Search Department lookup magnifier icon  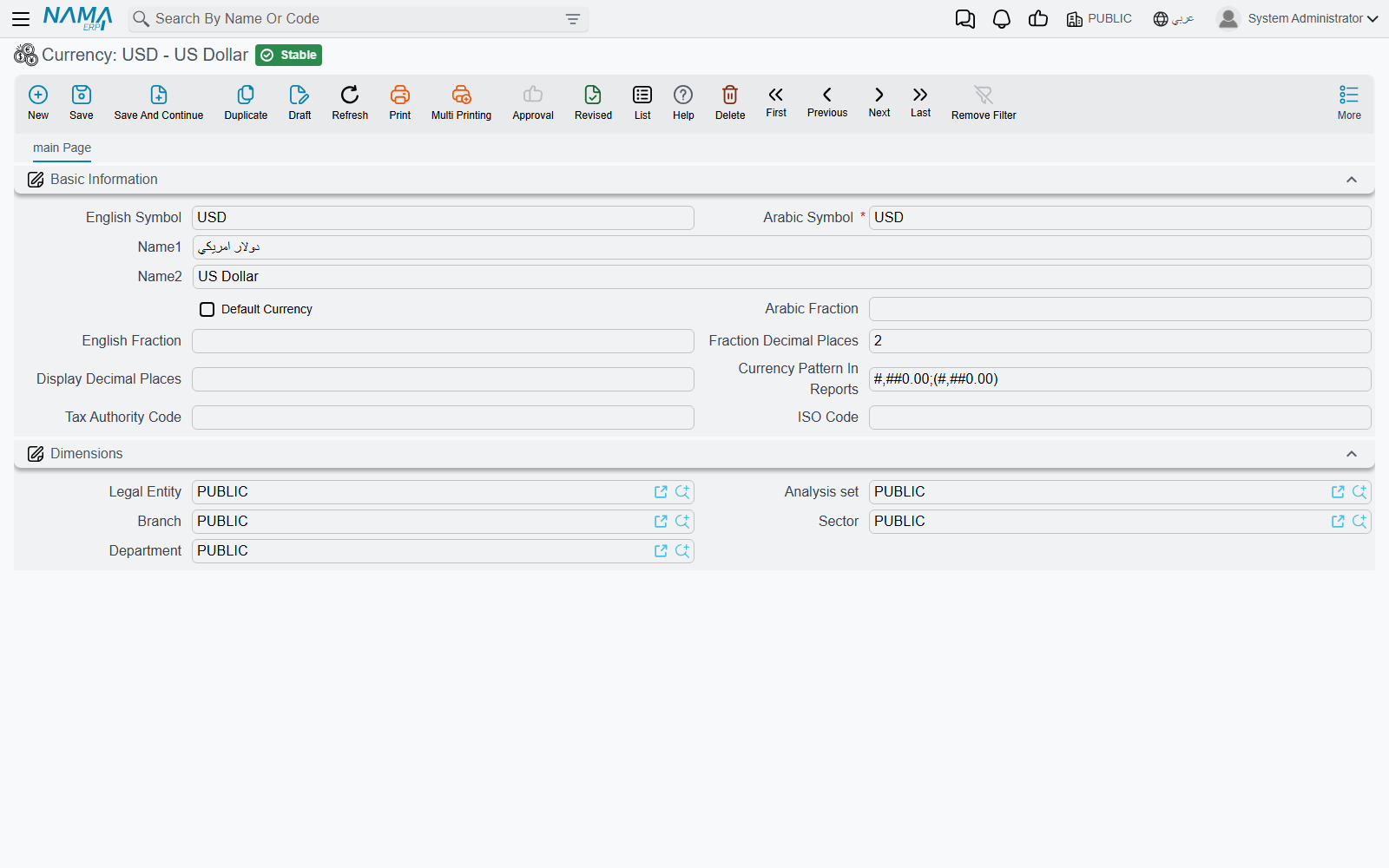(682, 551)
